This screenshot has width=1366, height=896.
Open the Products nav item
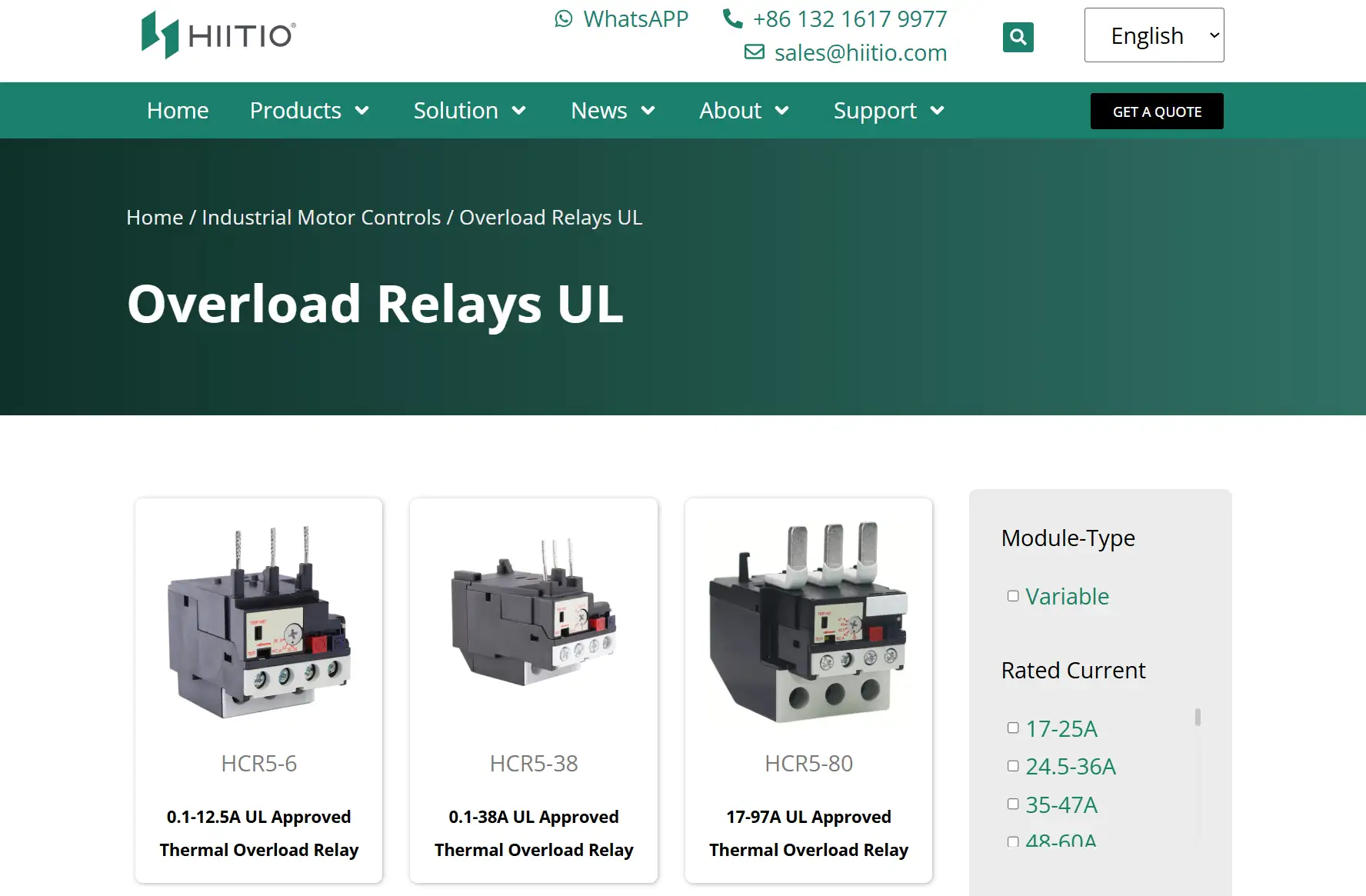[295, 111]
